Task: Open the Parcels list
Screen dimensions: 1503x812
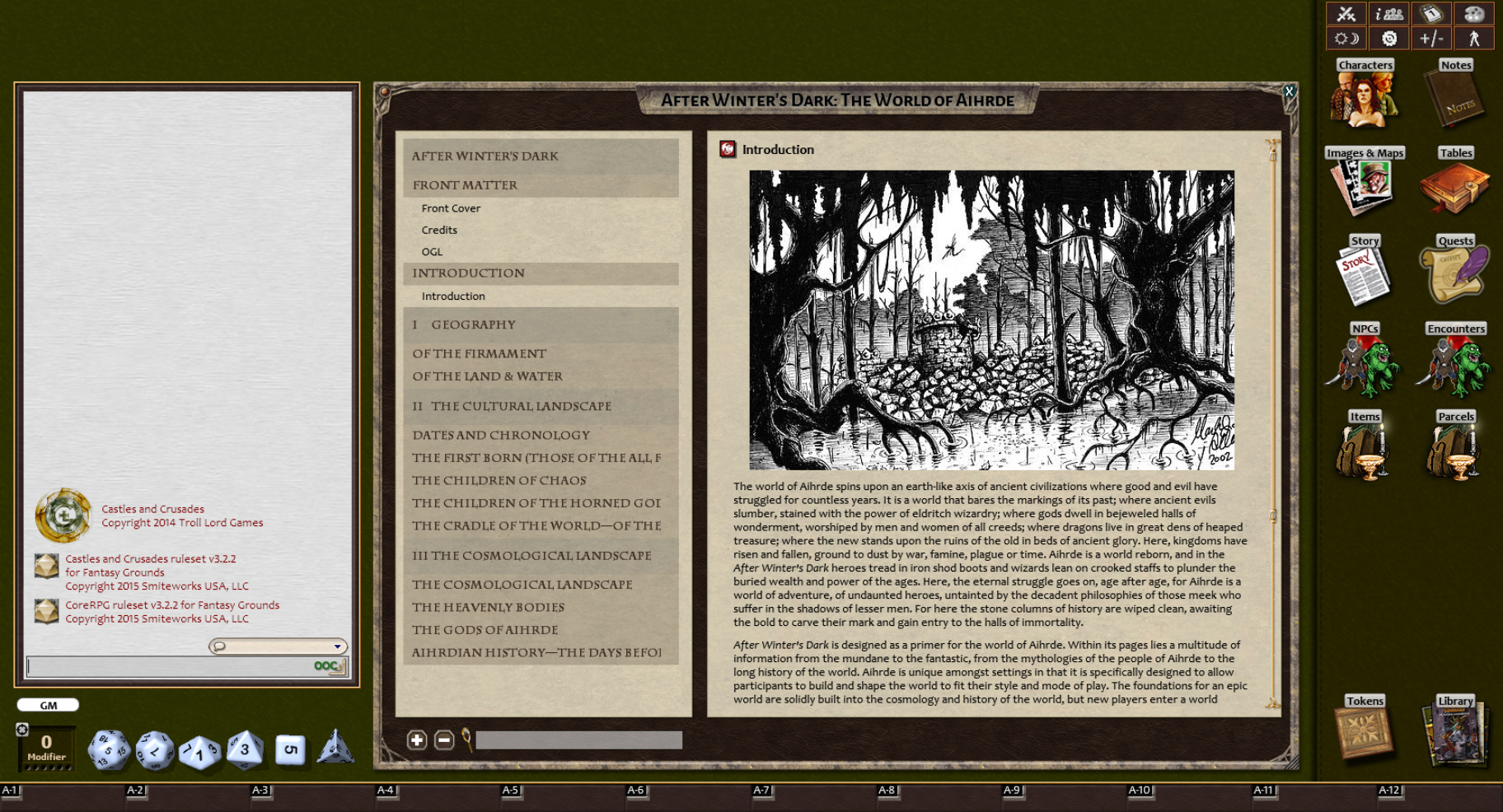Action: point(1456,446)
